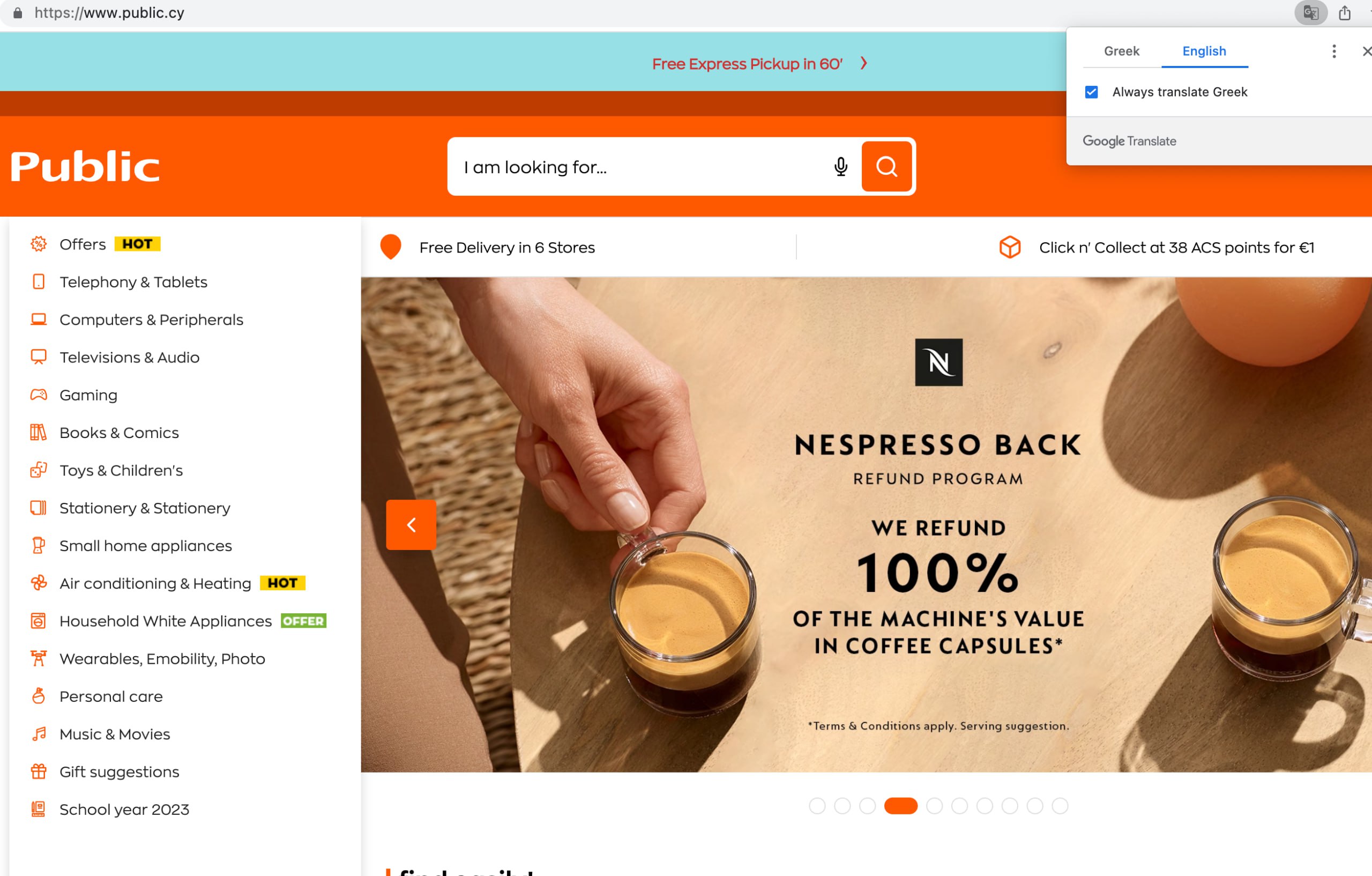The image size is (1372, 876).
Task: Expand the Free Express Pickup chevron
Action: click(x=864, y=63)
